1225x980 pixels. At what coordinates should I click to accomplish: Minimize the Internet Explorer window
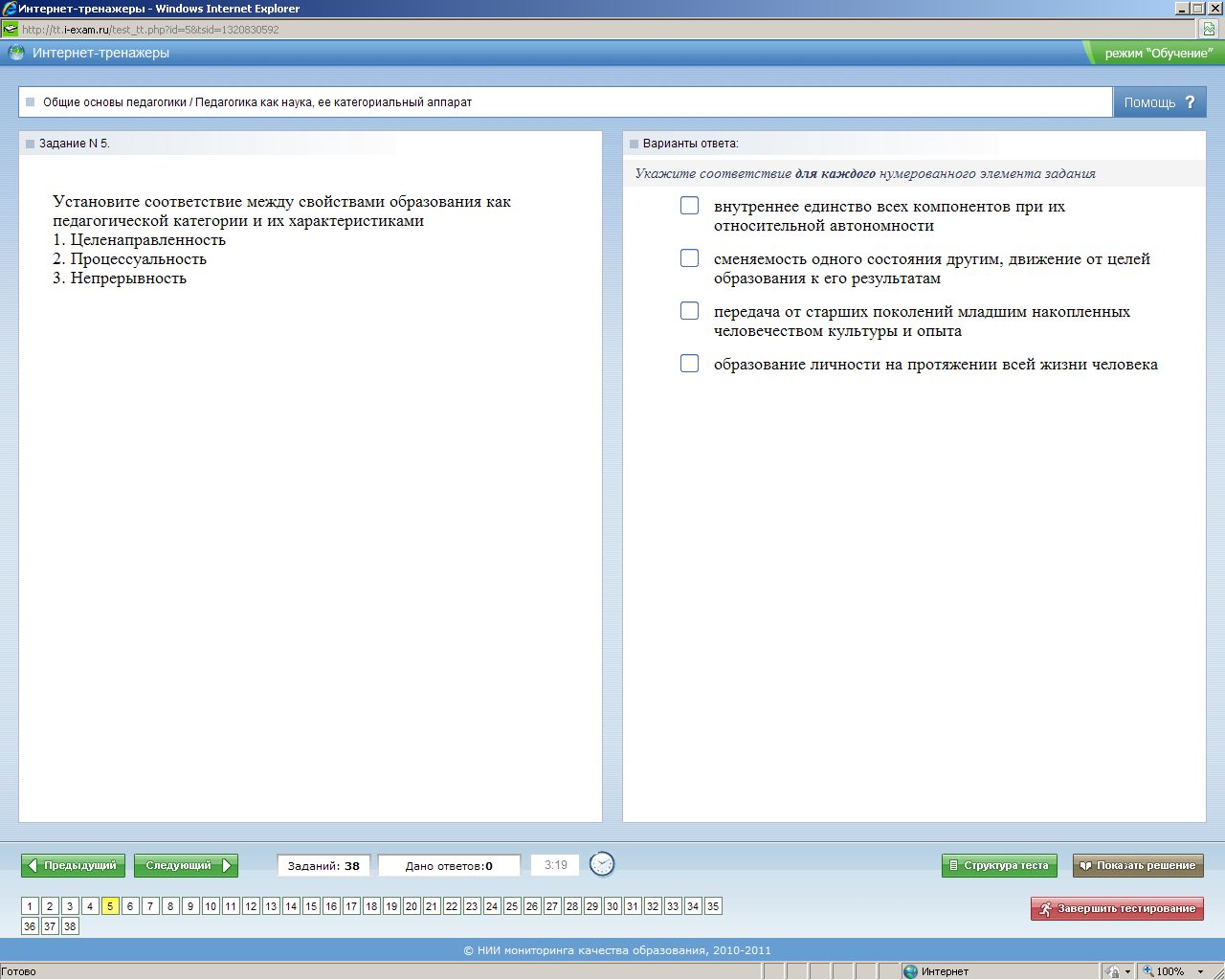pos(1182,8)
